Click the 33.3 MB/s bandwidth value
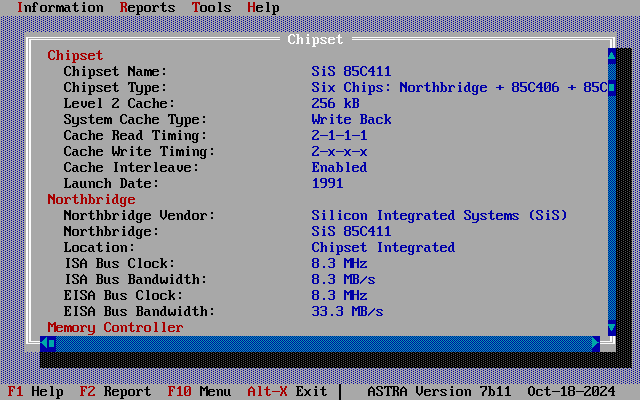 [x=347, y=311]
